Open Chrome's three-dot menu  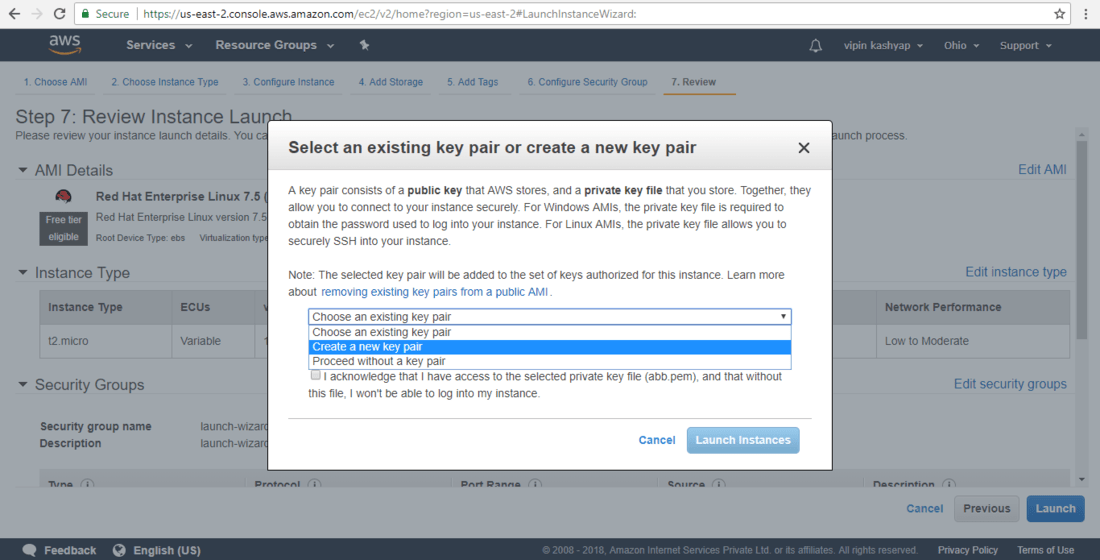pos(1086,14)
